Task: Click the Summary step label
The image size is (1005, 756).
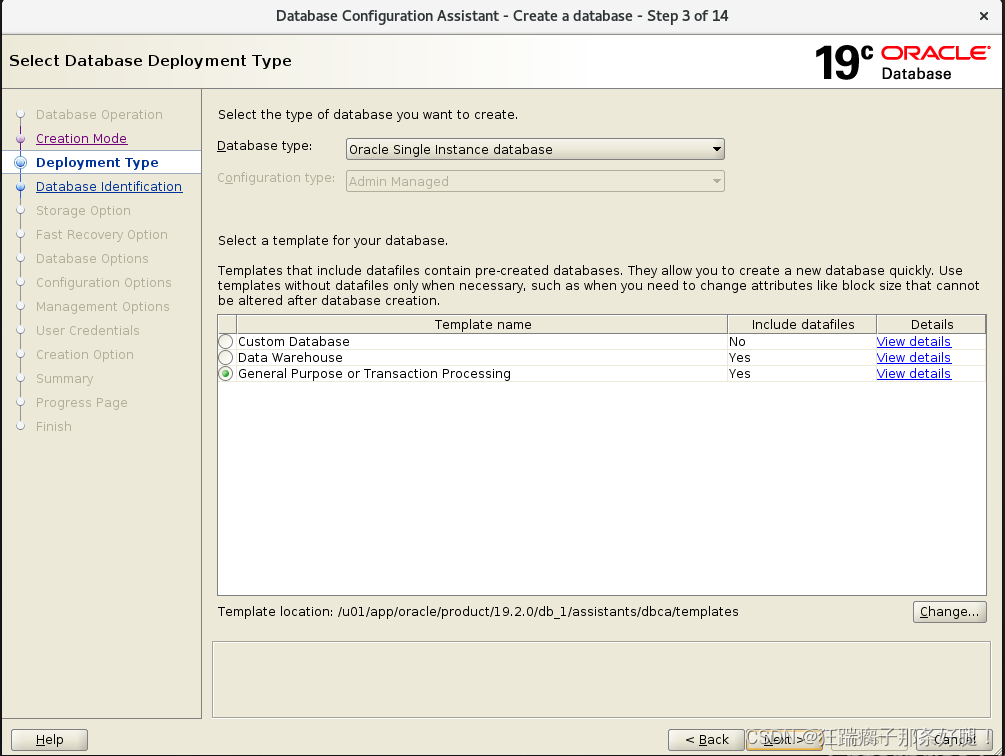Action: (65, 379)
